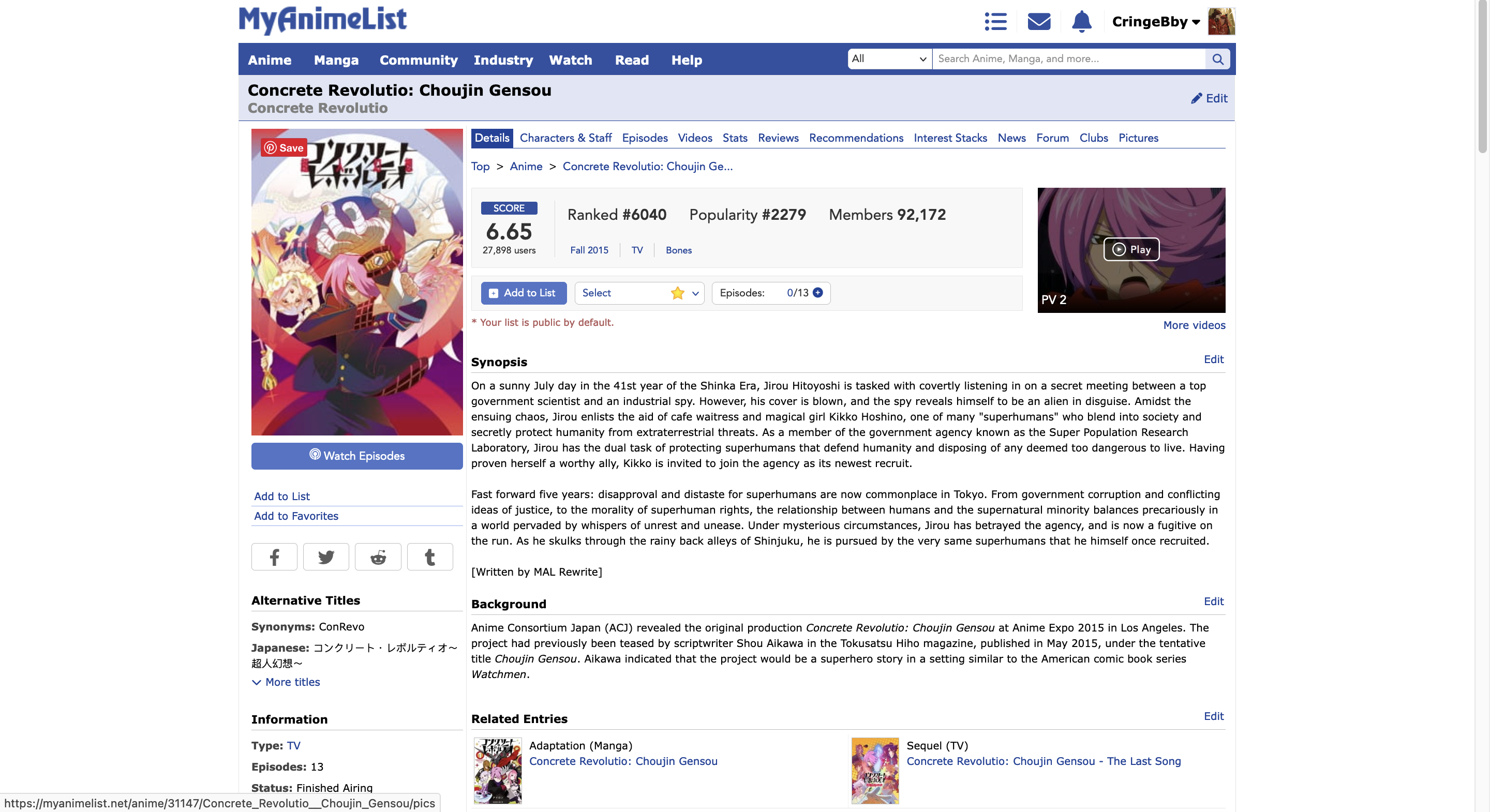Play the PV 2 video

[x=1131, y=249]
